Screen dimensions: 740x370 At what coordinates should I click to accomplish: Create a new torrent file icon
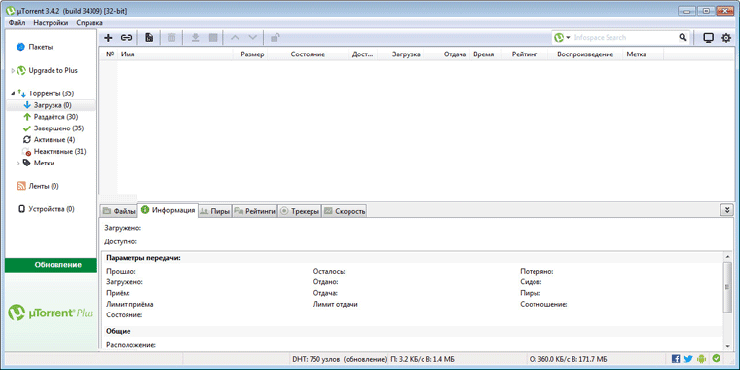pos(149,38)
